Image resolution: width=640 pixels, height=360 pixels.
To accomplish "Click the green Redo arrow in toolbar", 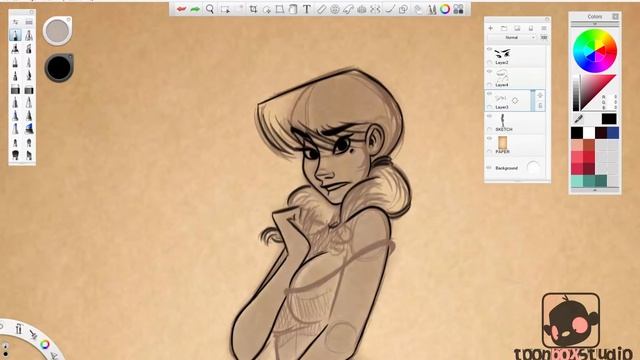I will point(195,9).
